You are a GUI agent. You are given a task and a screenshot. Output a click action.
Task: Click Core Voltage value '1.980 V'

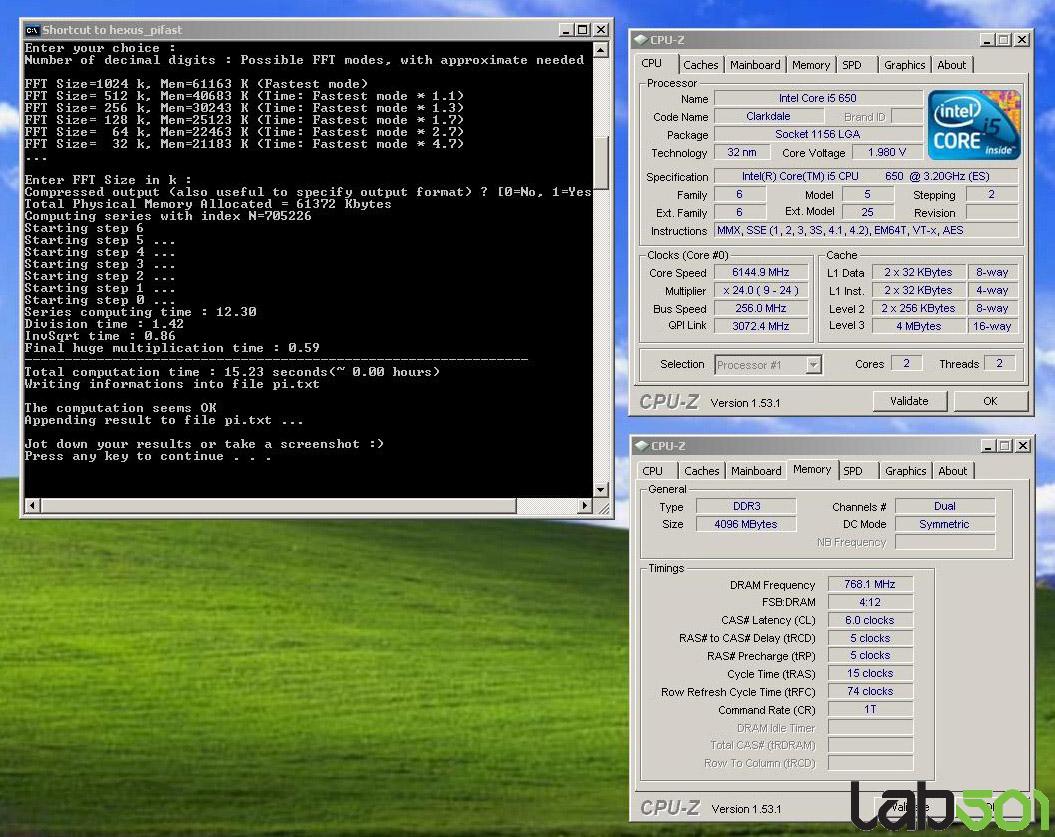[x=887, y=153]
